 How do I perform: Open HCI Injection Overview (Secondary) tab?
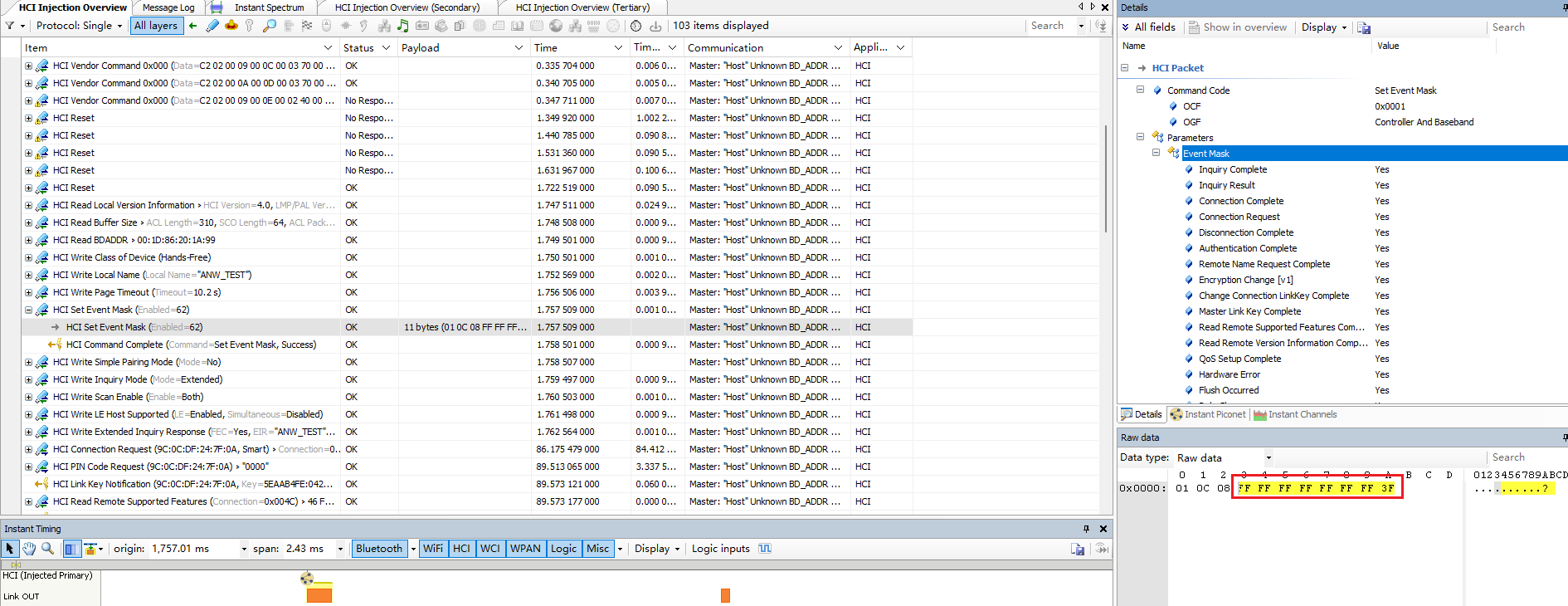407,7
